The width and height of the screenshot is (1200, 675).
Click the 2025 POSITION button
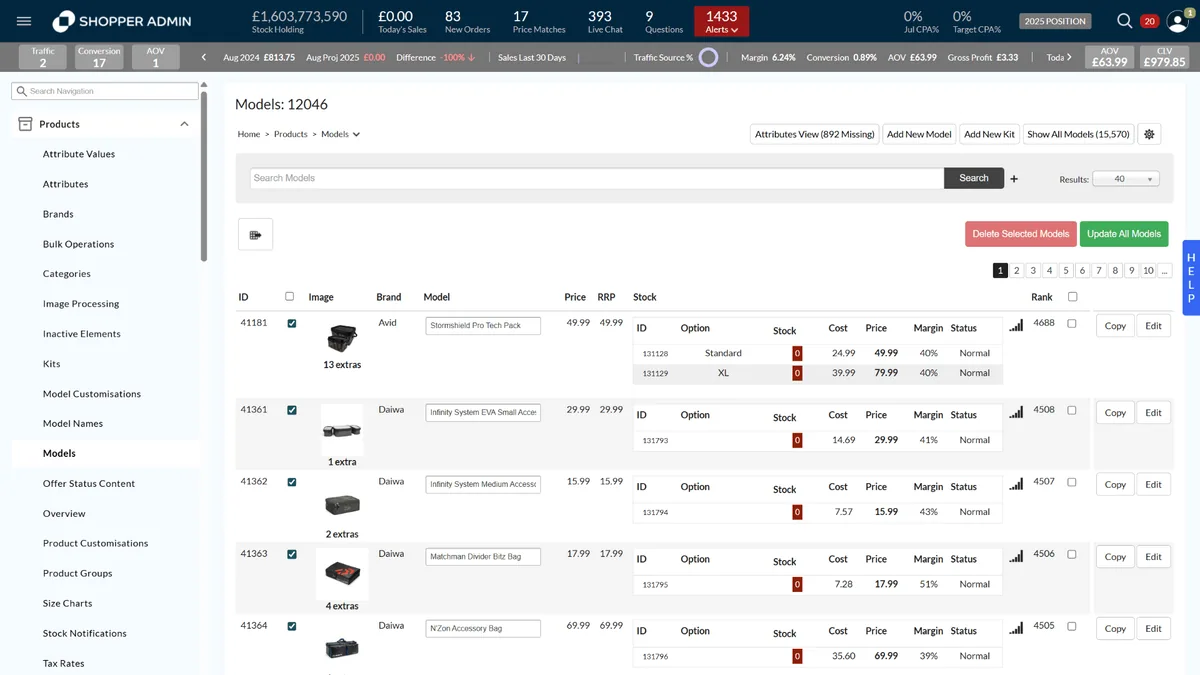1055,21
